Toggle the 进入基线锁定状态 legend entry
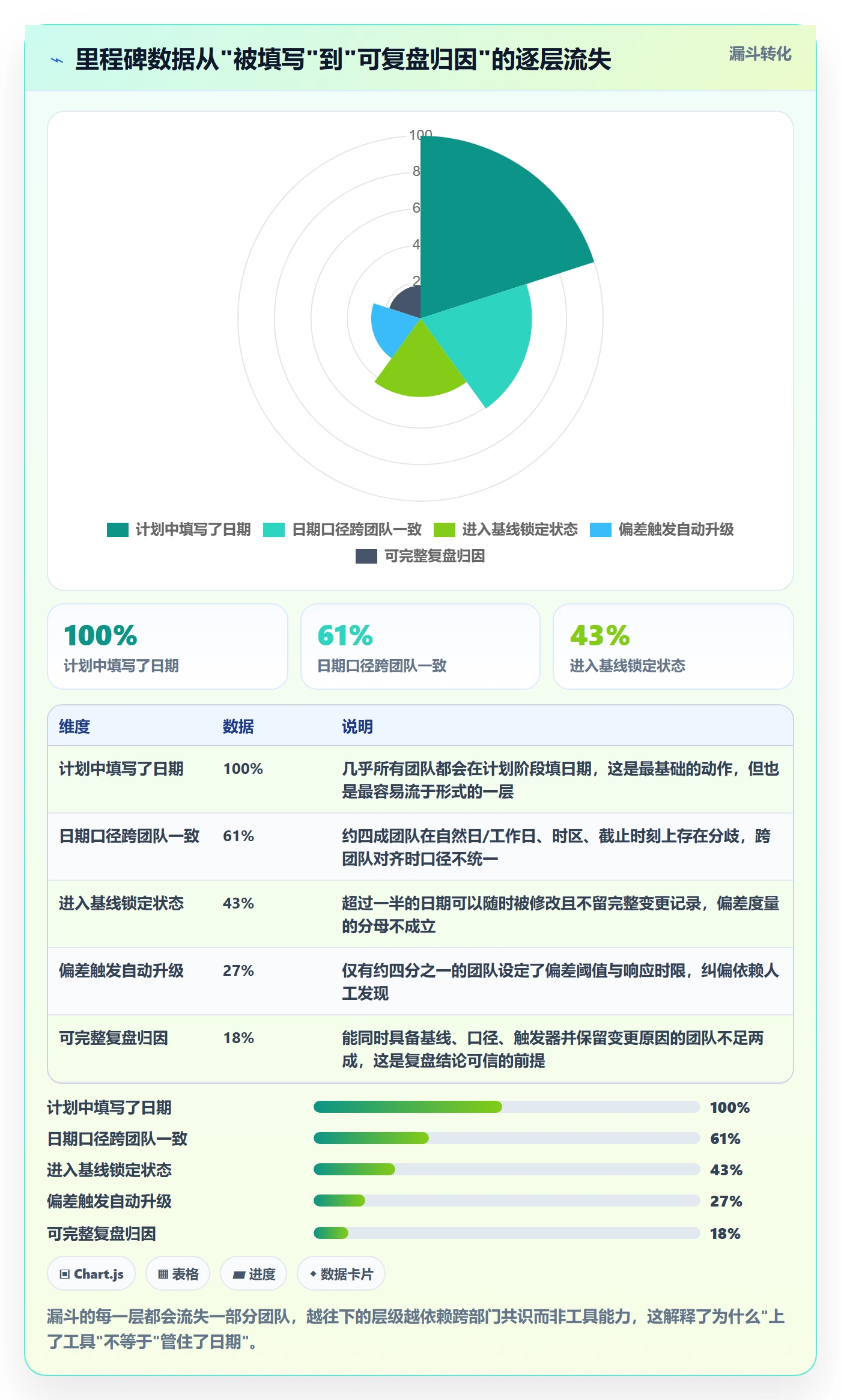 506,529
